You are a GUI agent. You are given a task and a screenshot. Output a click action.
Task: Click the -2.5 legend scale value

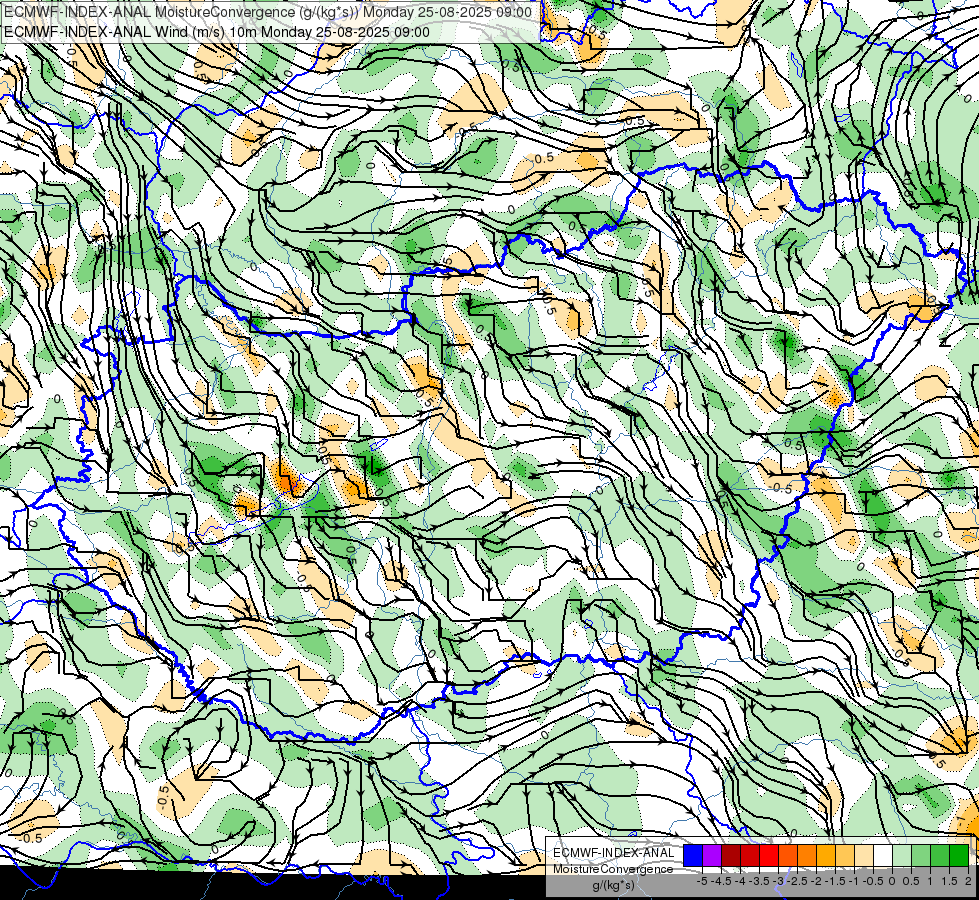[x=798, y=881]
